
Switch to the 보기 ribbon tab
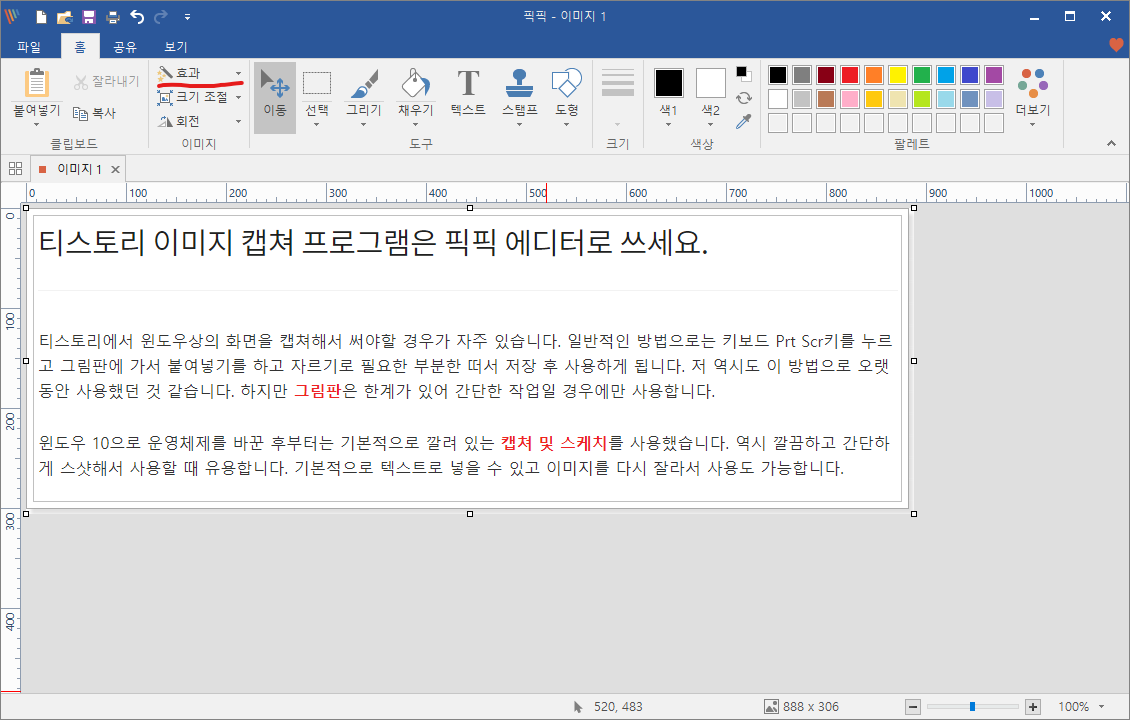click(x=176, y=47)
